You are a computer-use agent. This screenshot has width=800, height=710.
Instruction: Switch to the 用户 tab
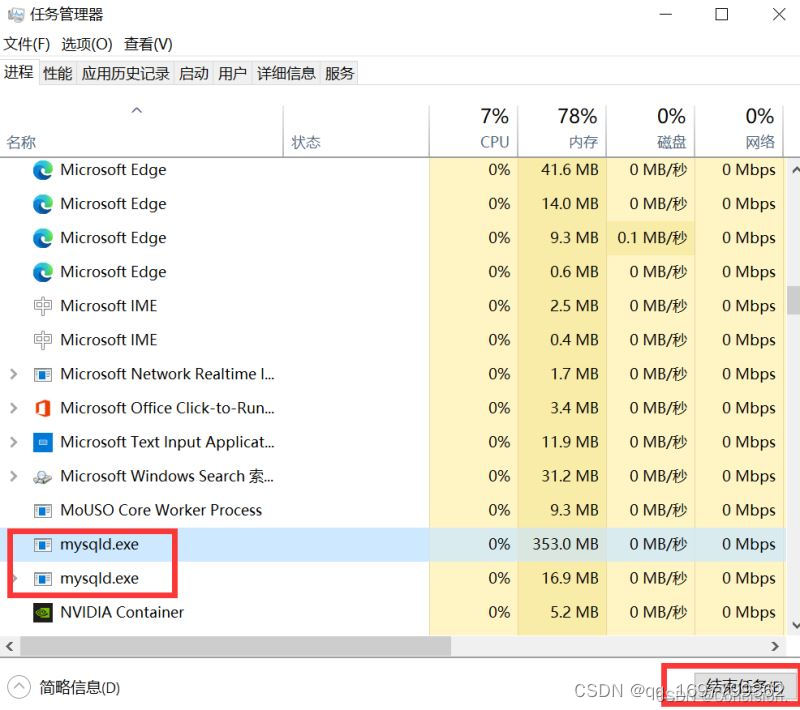[232, 73]
